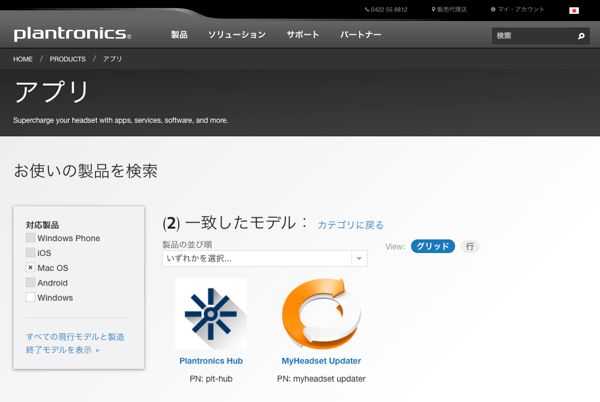This screenshot has width=600, height=402.
Task: Click the Plantronics Hub title link
Action: [211, 361]
